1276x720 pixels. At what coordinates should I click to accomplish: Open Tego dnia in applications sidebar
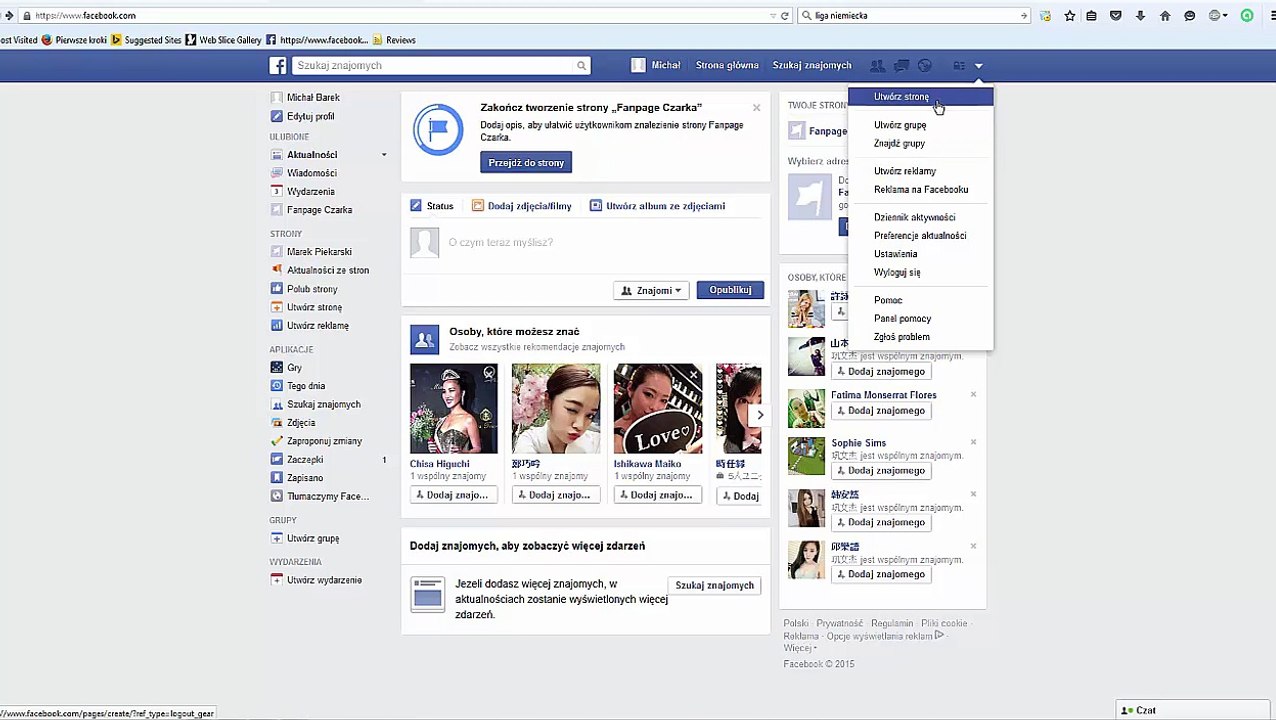[306, 386]
